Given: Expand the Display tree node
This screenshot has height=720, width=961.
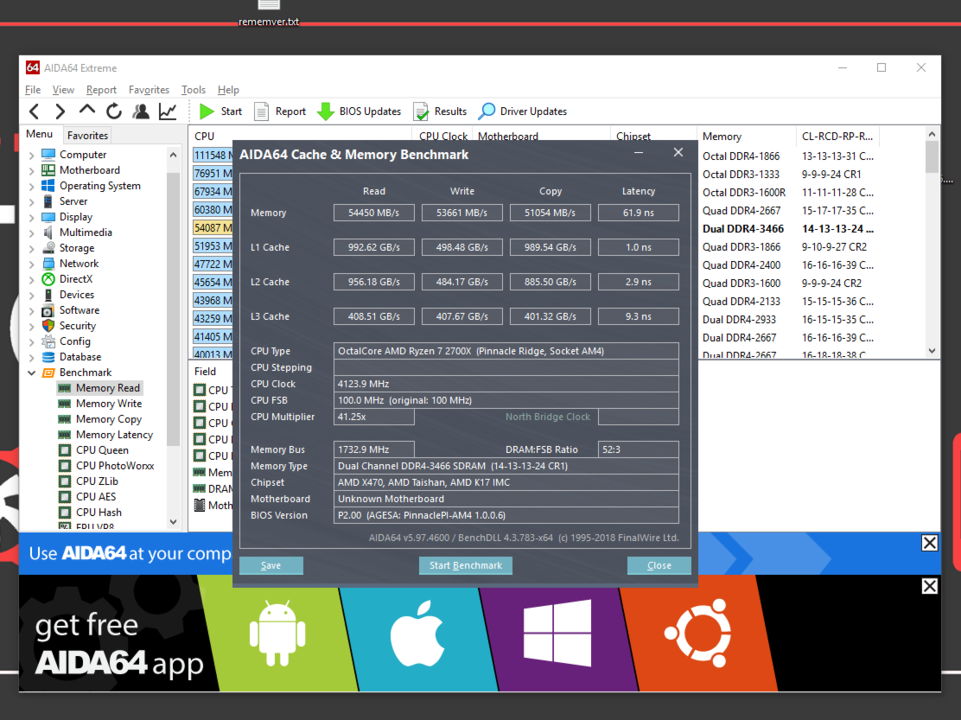Looking at the screenshot, I should [31, 217].
